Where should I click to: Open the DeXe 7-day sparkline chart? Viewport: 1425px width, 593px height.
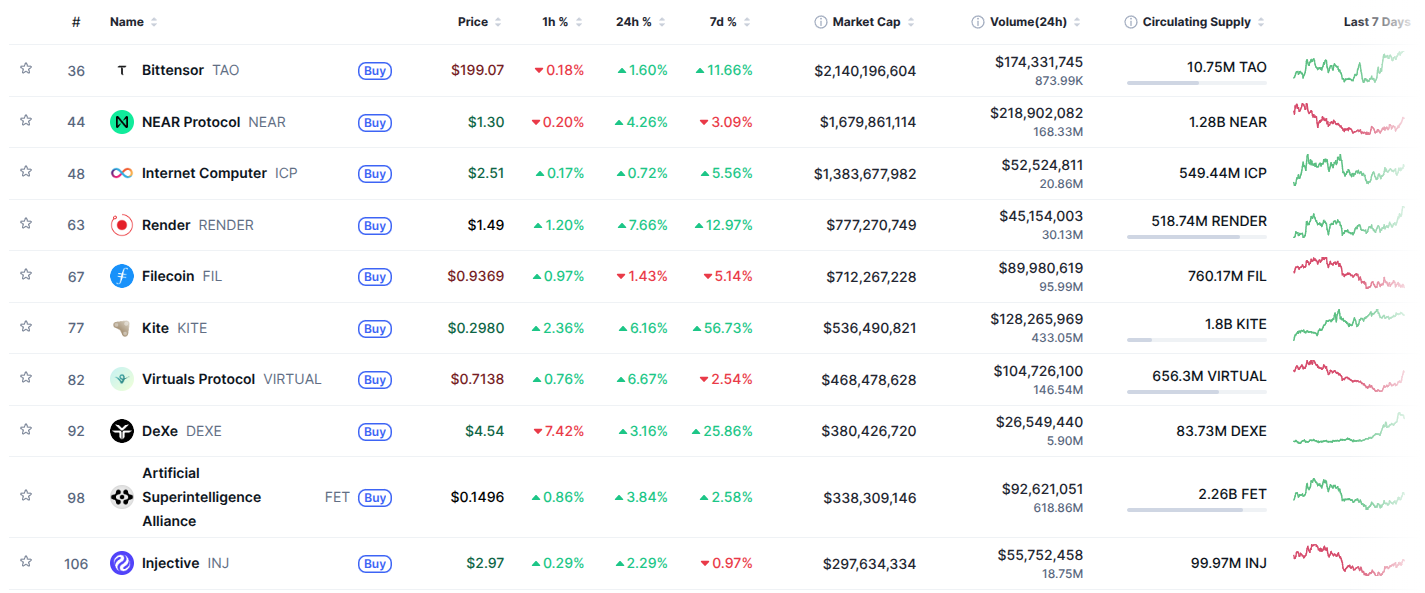pyautogui.click(x=1348, y=430)
